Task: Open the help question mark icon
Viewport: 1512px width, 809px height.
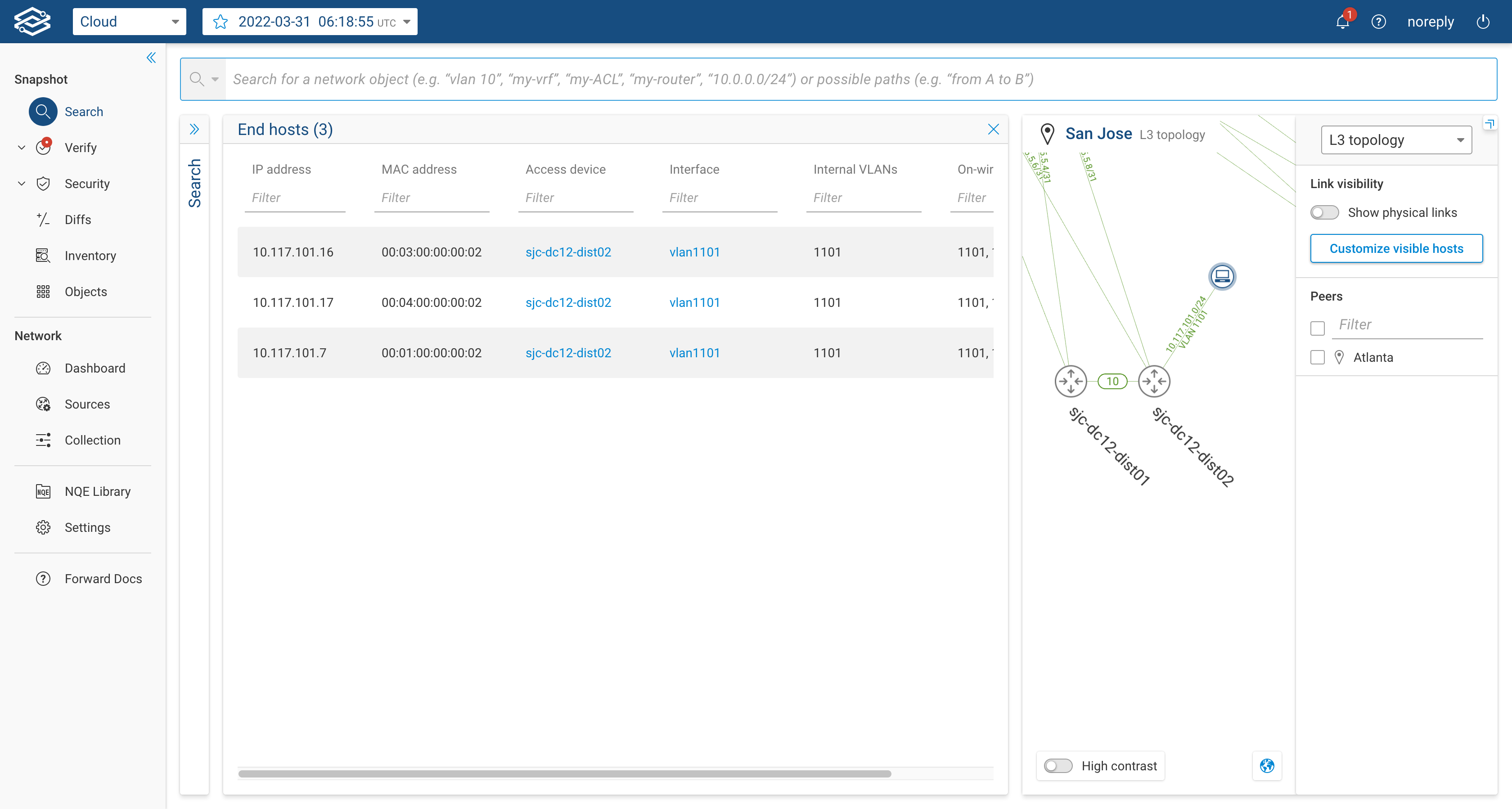Action: [1378, 22]
